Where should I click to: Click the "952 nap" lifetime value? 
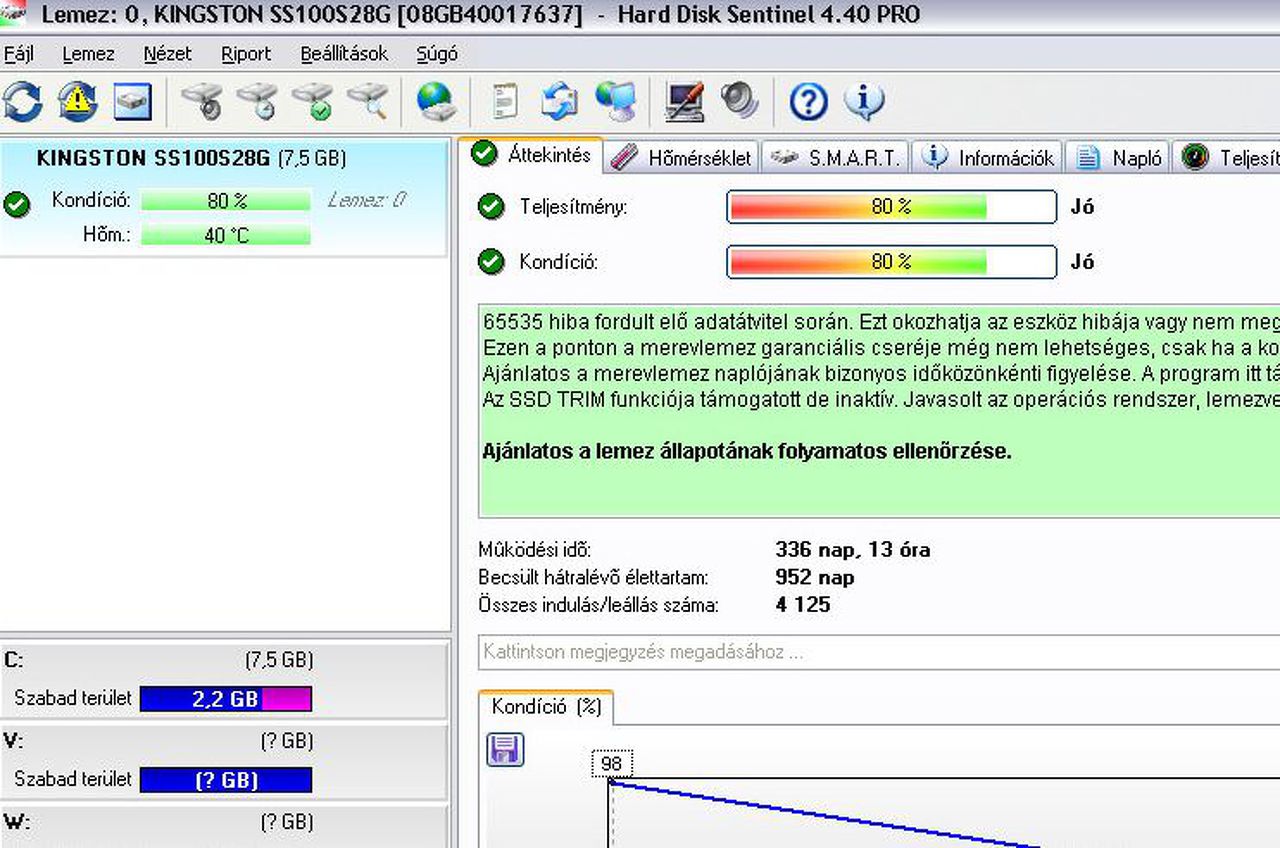click(815, 577)
